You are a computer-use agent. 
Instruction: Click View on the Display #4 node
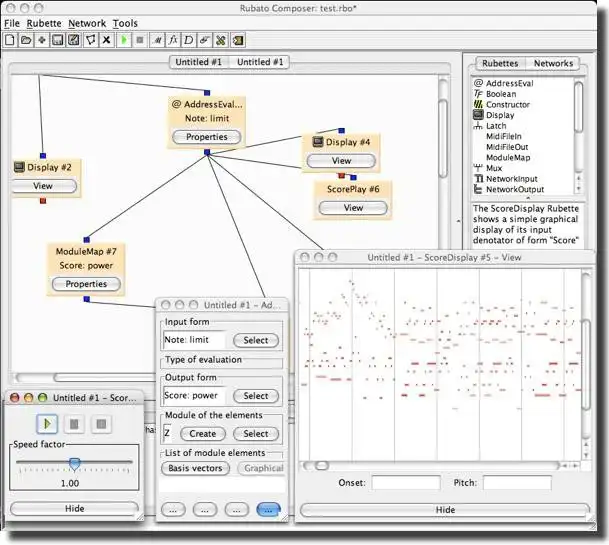tap(341, 161)
